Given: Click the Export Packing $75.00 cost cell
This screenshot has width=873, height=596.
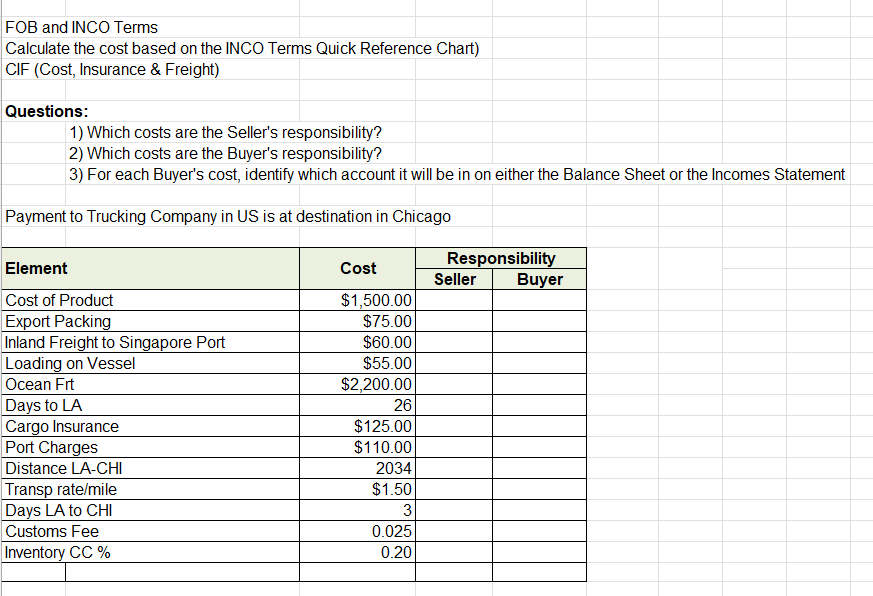Looking at the screenshot, I should click(357, 321).
